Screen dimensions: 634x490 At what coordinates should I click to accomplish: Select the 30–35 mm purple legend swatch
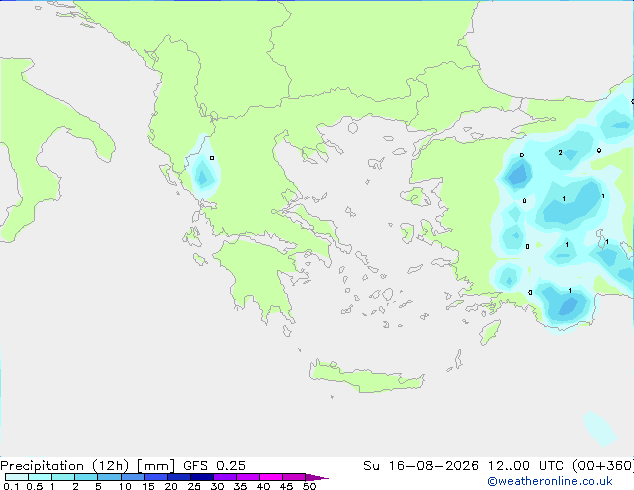(x=225, y=477)
